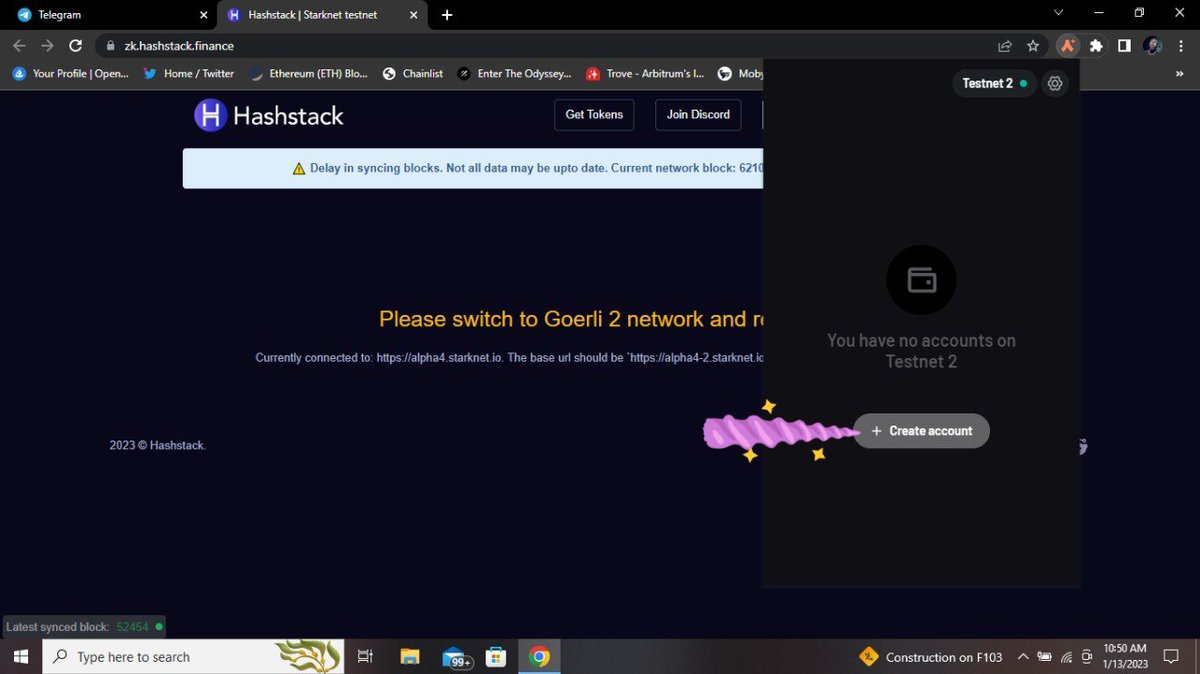
Task: Open the Chrome extensions puzzle icon
Action: [1096, 45]
